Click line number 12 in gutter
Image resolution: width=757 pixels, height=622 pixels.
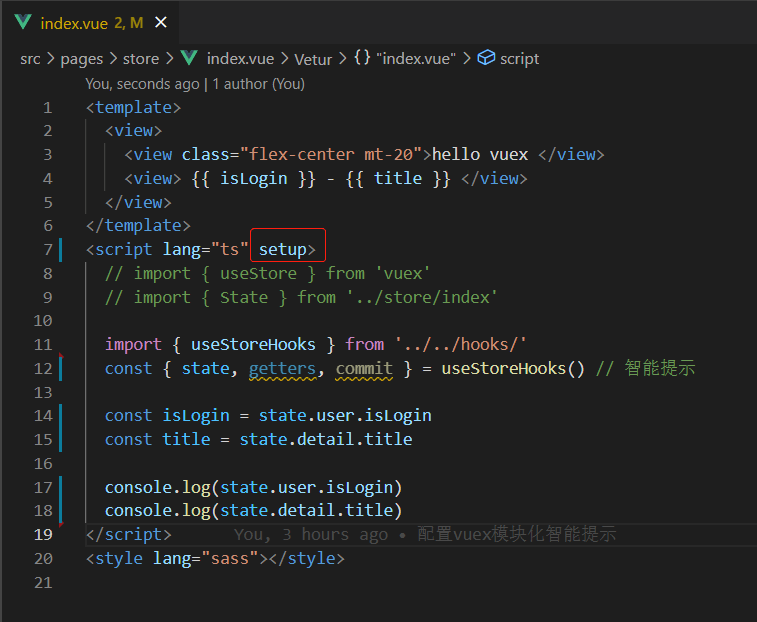(43, 369)
